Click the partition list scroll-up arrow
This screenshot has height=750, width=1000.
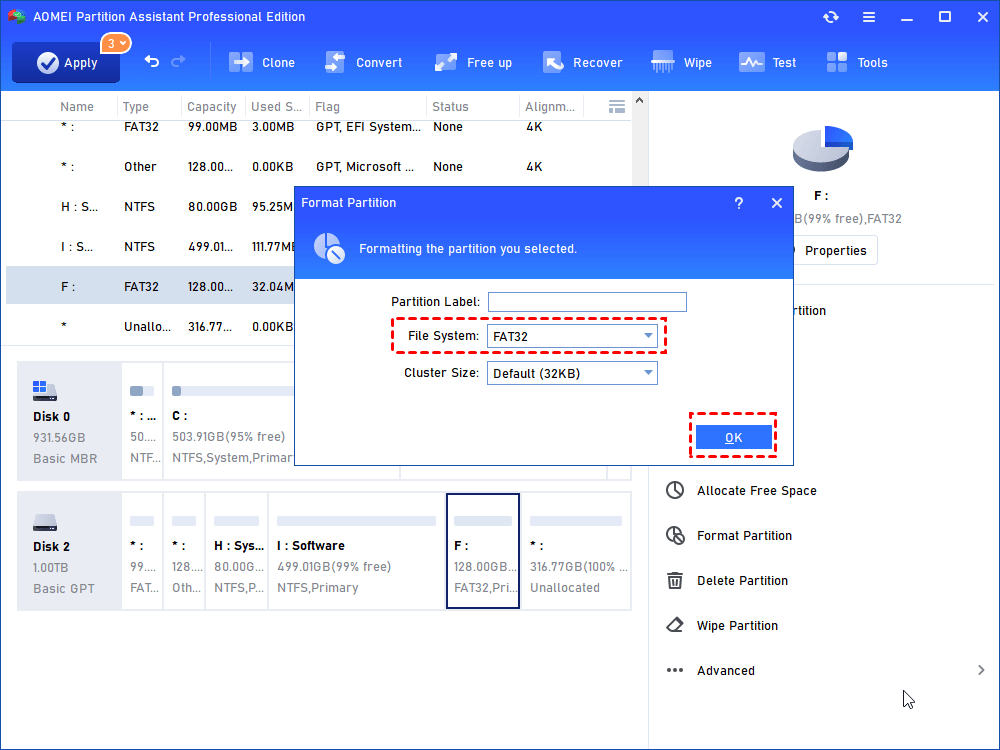(x=639, y=100)
